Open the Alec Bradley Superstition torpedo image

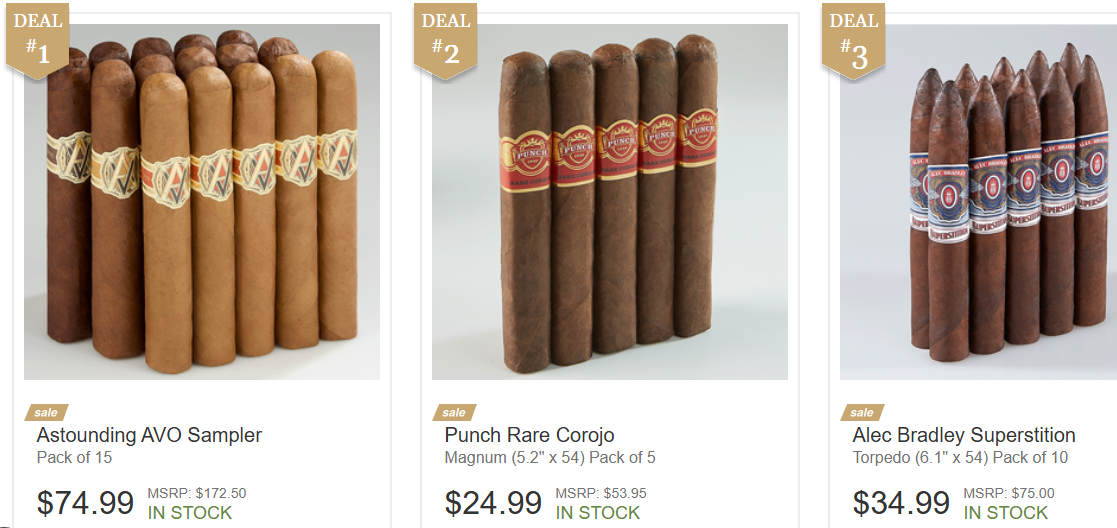coord(979,202)
